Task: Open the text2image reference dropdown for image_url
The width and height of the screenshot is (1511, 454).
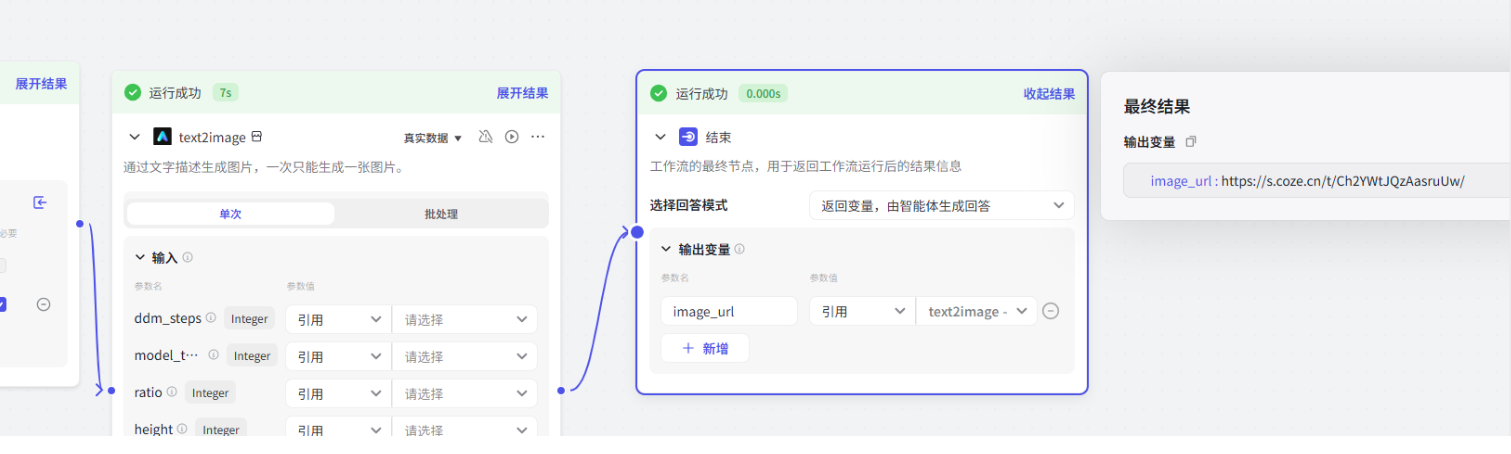Action: pyautogui.click(x=977, y=311)
